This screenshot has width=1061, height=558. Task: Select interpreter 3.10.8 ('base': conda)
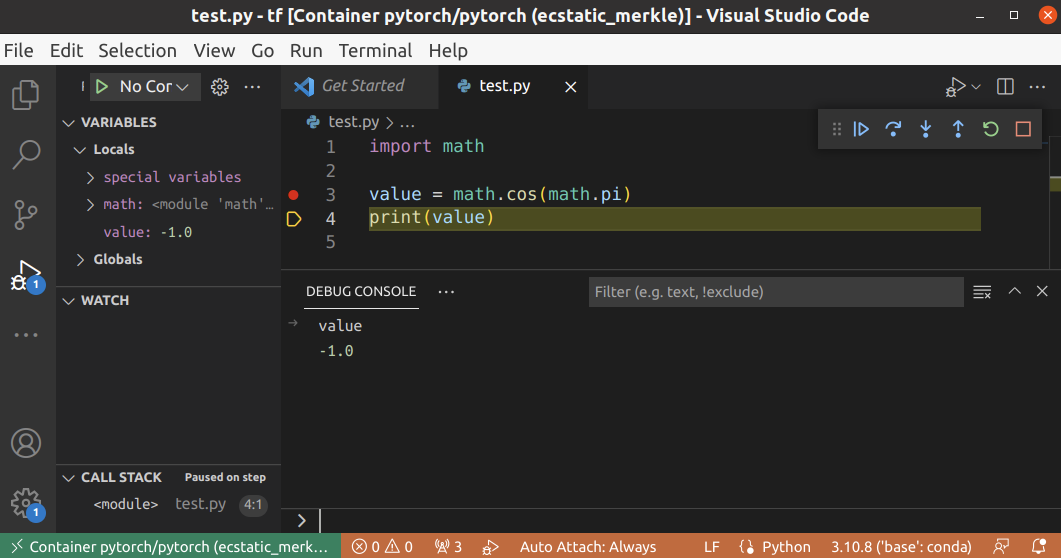[x=901, y=547]
